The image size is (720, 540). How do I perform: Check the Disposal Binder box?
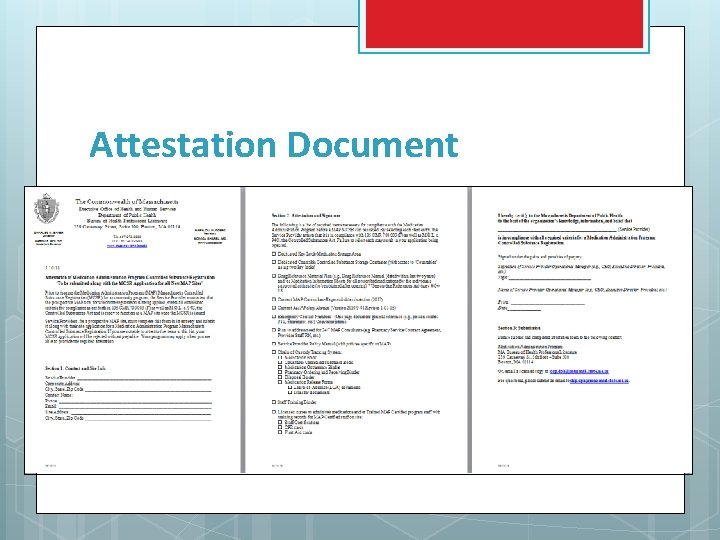click(x=280, y=377)
